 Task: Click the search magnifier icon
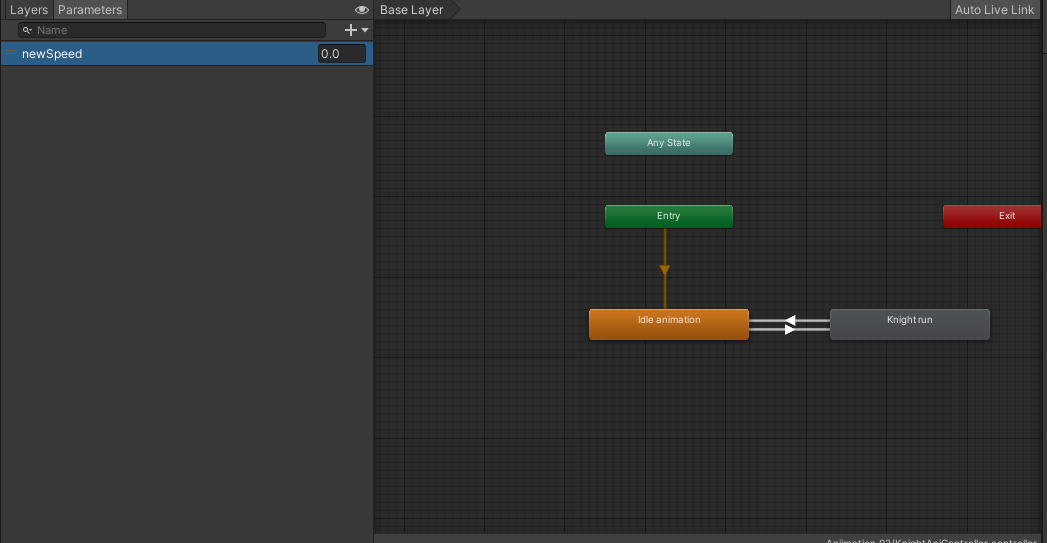click(x=27, y=30)
